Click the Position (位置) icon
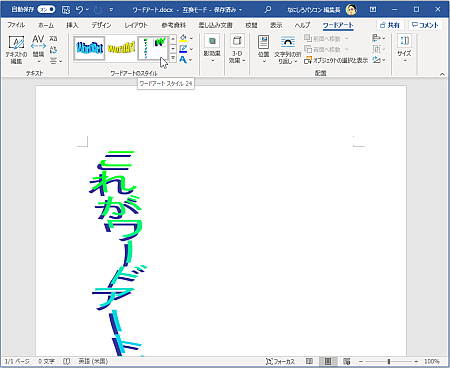This screenshot has height=368, width=450. coord(264,42)
